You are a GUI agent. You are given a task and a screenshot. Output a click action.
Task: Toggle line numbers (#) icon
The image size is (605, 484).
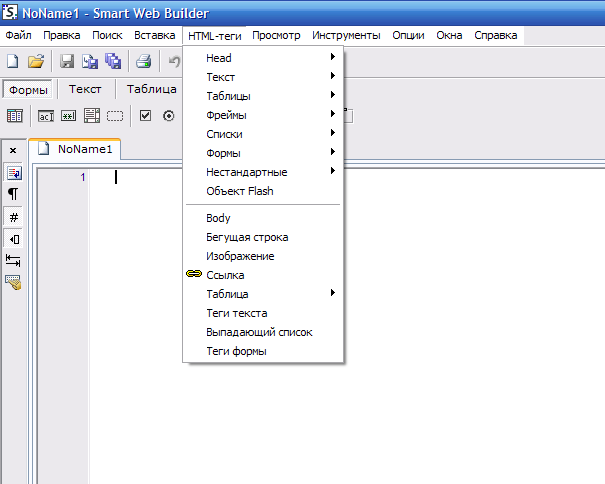(x=14, y=217)
